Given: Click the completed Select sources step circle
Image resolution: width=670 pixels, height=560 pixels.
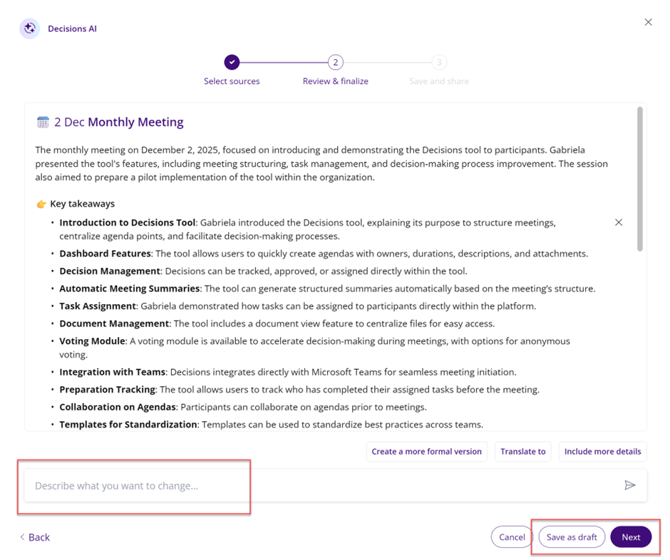Looking at the screenshot, I should 232,62.
